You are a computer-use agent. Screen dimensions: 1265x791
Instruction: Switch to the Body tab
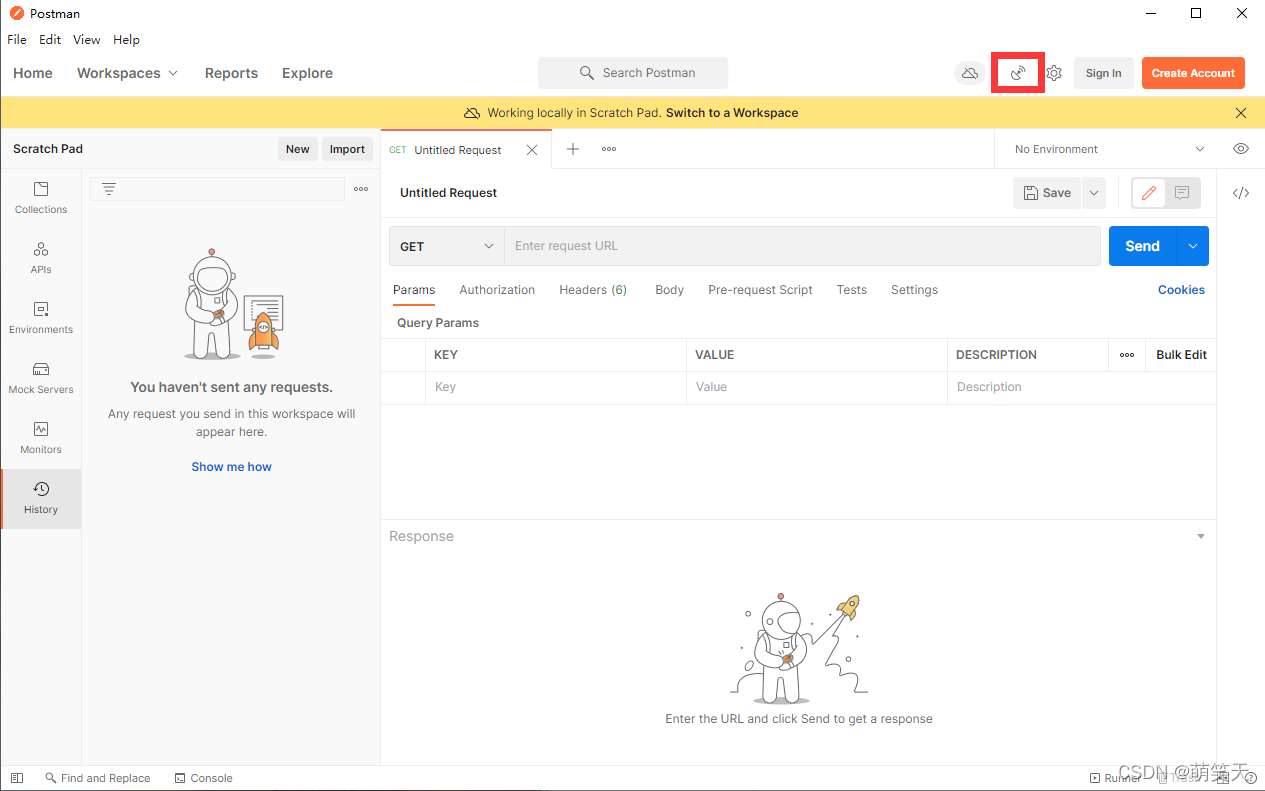670,290
